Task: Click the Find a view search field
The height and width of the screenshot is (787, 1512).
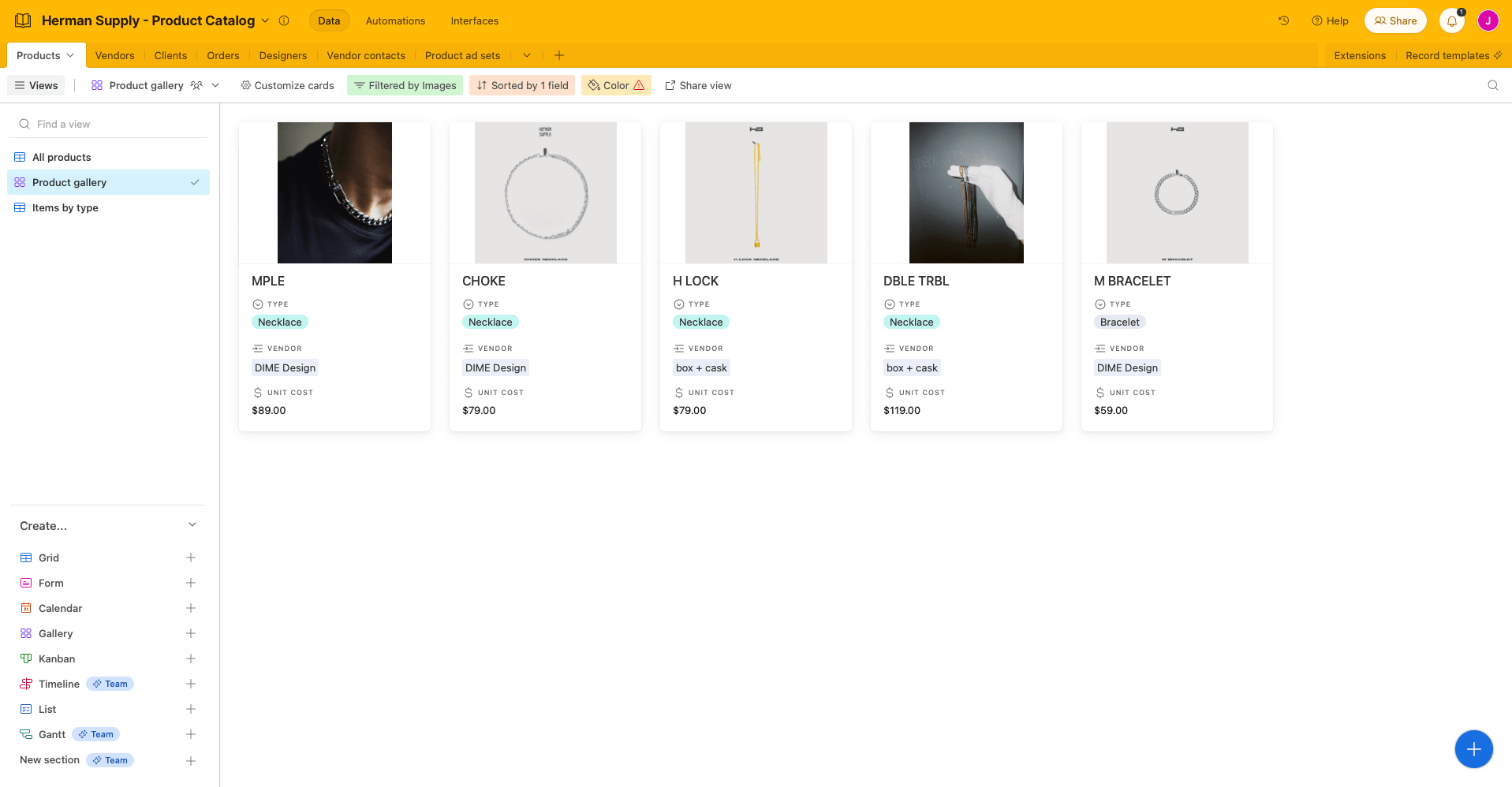Action: (x=109, y=124)
